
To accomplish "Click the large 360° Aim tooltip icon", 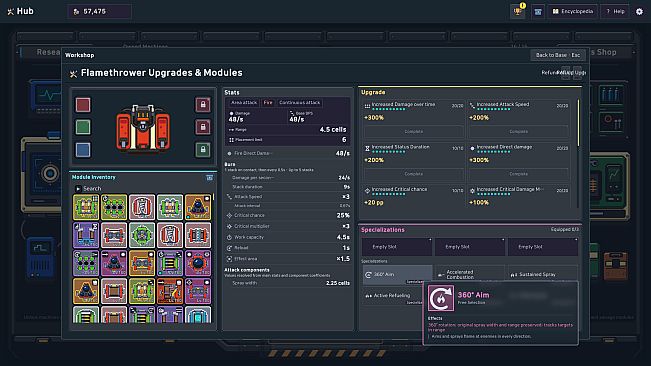I will pos(441,298).
